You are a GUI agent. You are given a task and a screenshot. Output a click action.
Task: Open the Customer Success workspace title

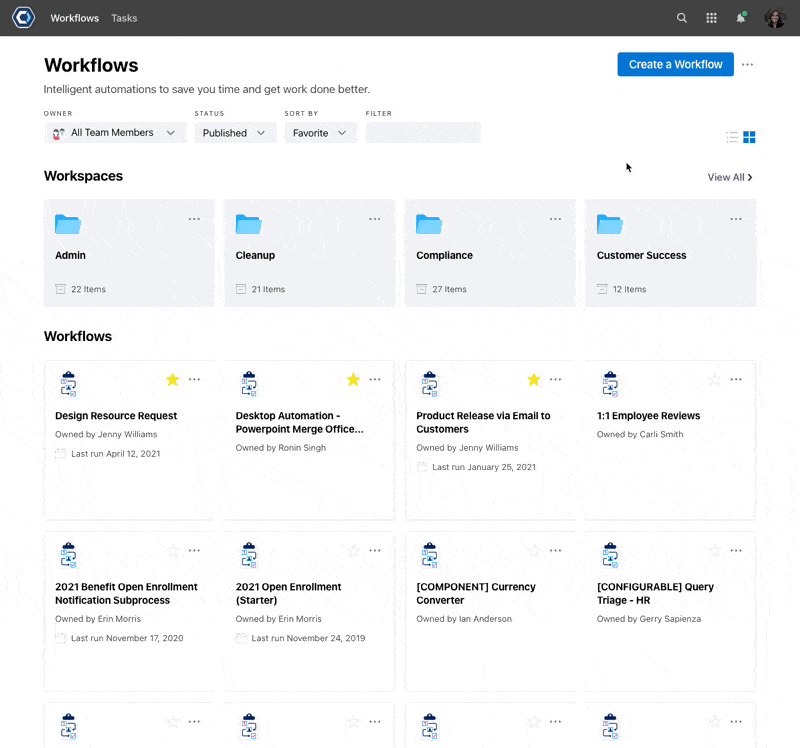click(x=641, y=255)
